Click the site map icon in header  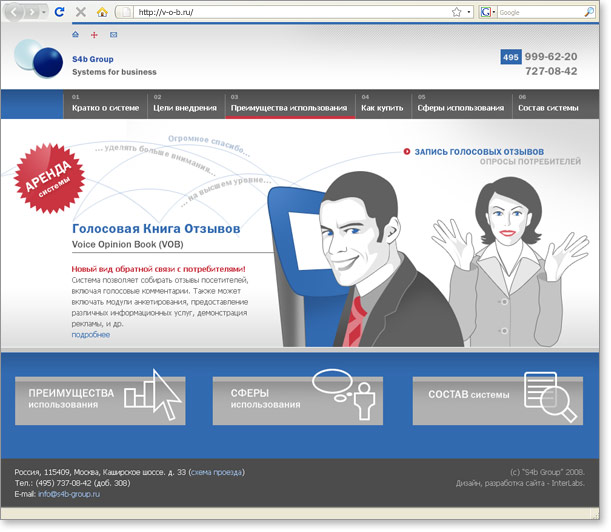(95, 35)
